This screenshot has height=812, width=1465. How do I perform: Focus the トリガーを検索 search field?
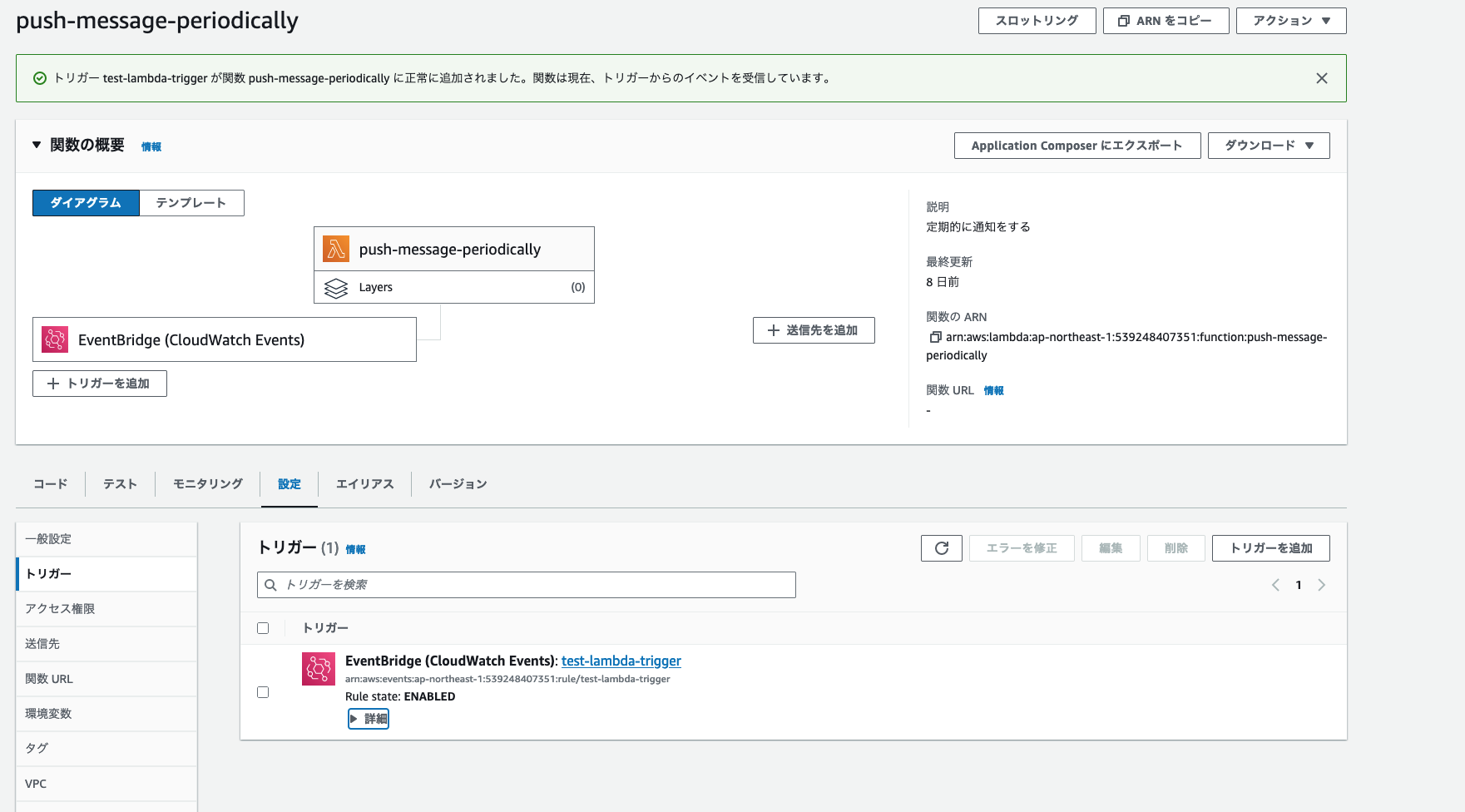[x=527, y=585]
